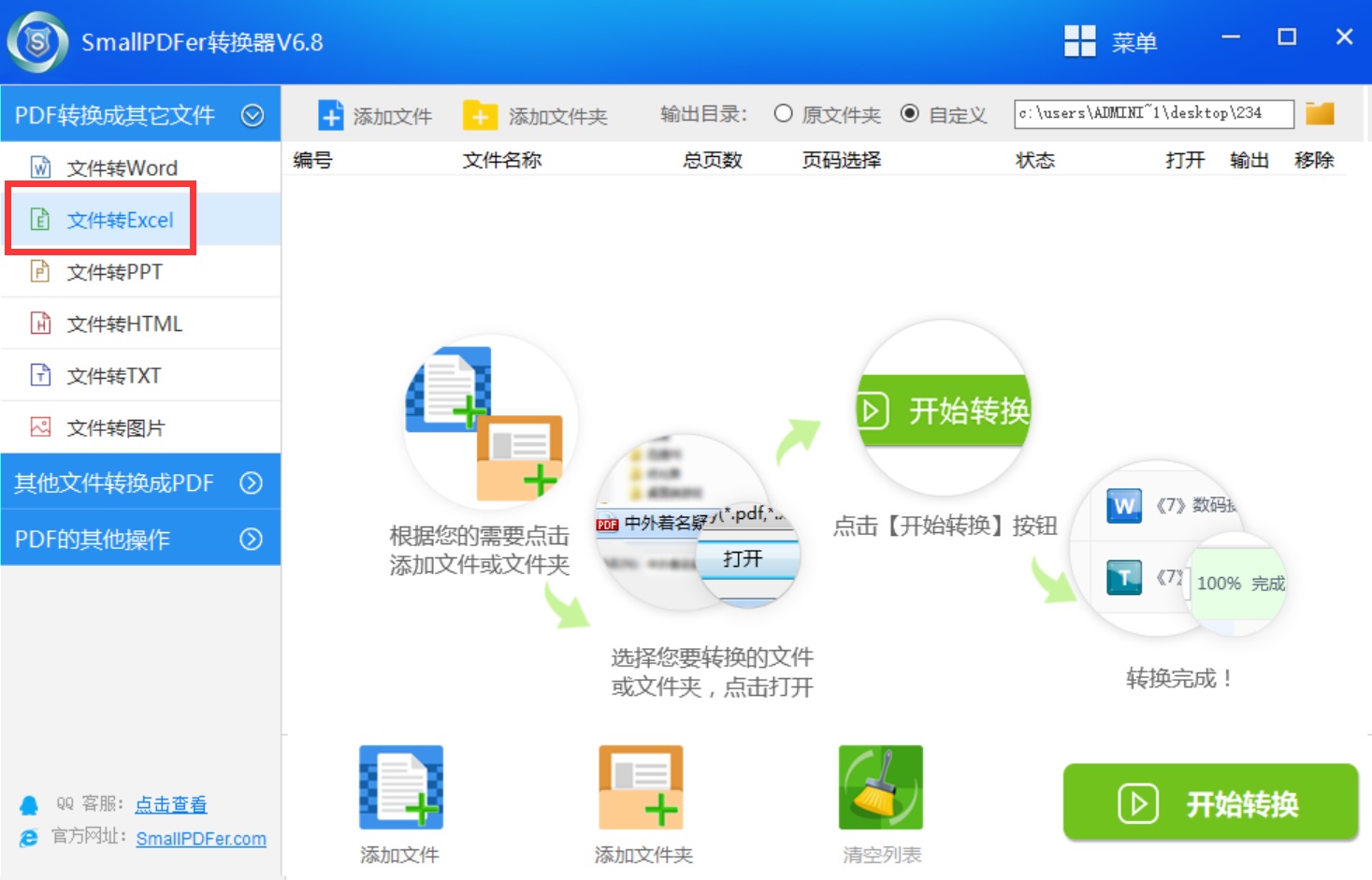Click the Excel document icon in sidebar
Viewport: 1372px width, 880px height.
[x=40, y=220]
